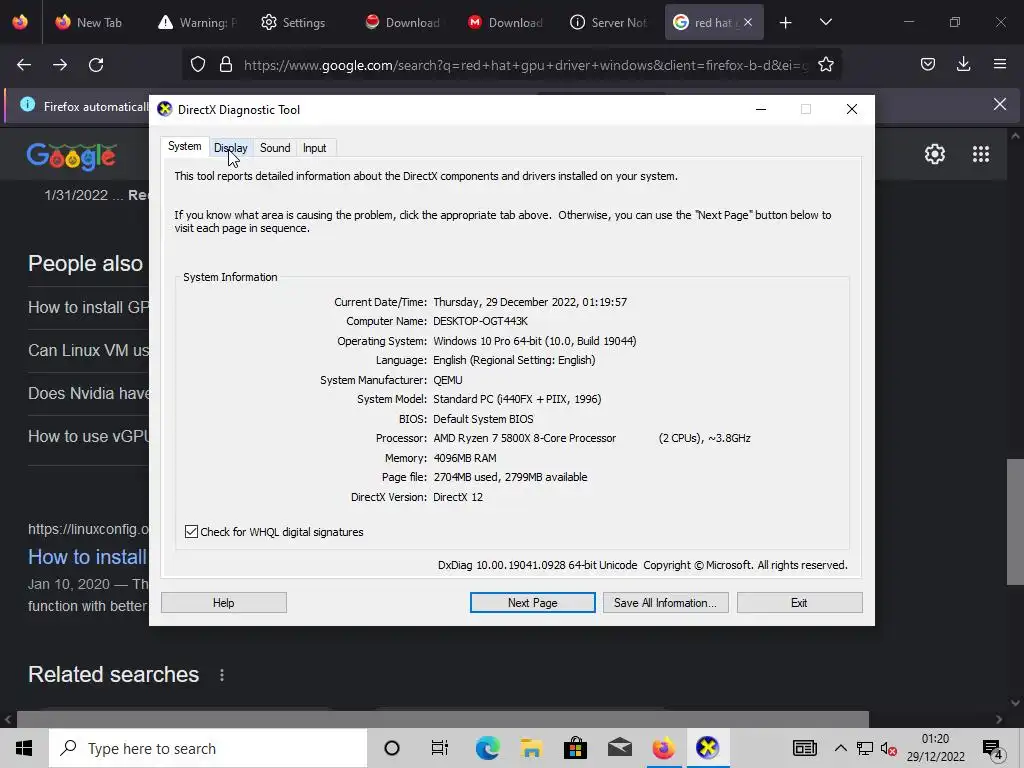Viewport: 1024px width, 768px height.
Task: Open the Windows Start menu
Action: (24, 748)
